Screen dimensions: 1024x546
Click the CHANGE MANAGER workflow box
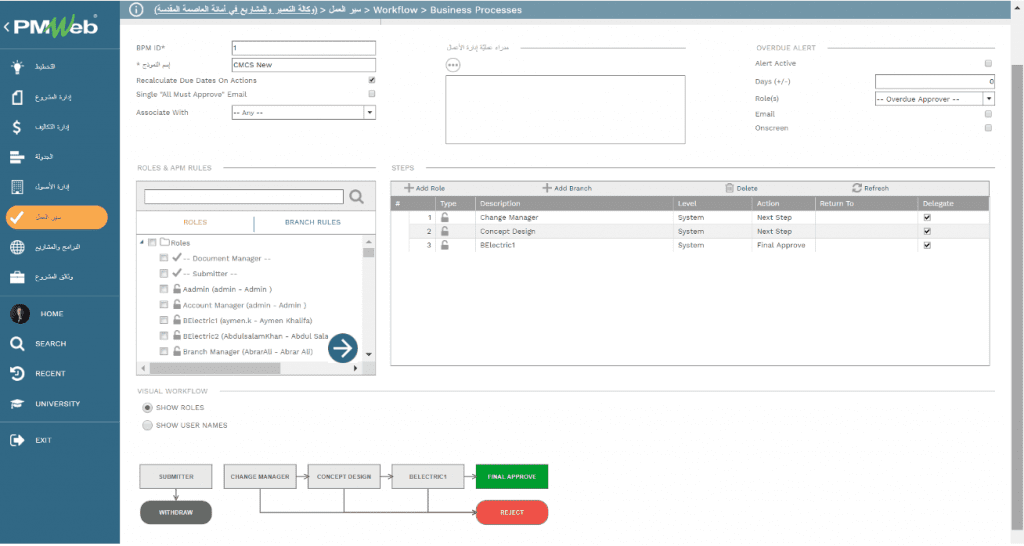[x=260, y=477]
